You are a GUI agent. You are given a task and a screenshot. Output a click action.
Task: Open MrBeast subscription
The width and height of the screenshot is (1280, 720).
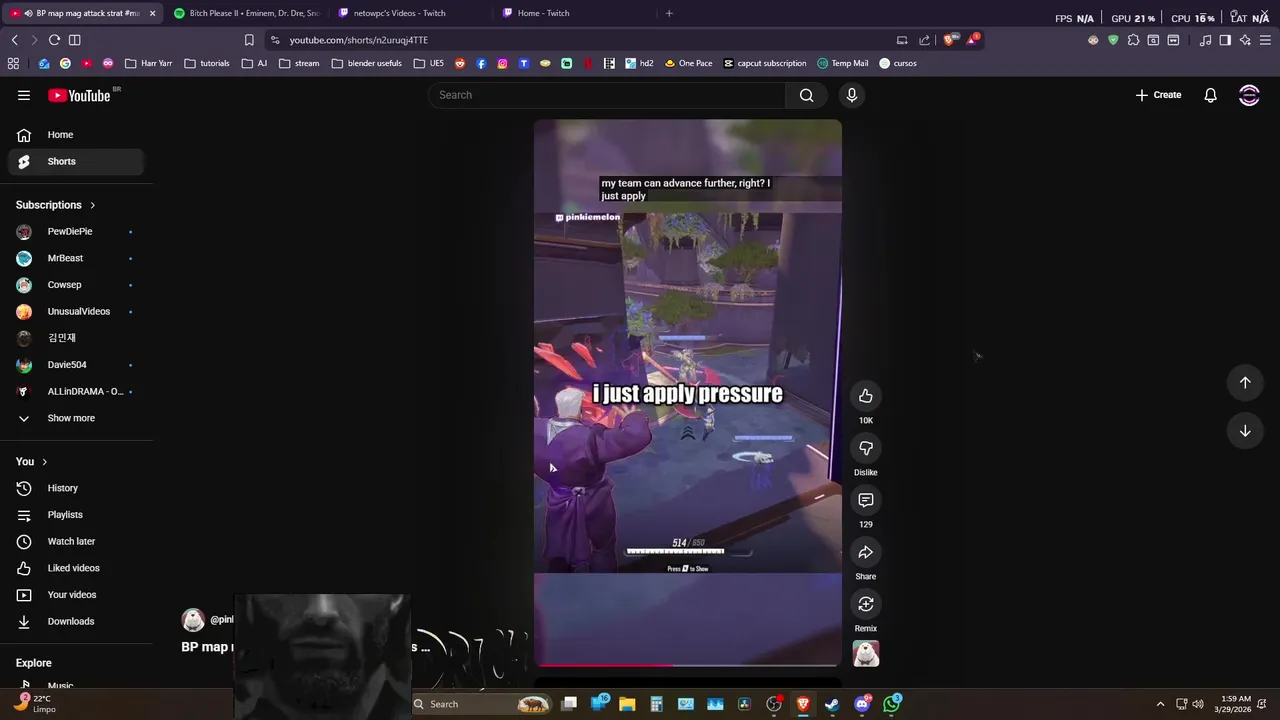tap(76, 258)
